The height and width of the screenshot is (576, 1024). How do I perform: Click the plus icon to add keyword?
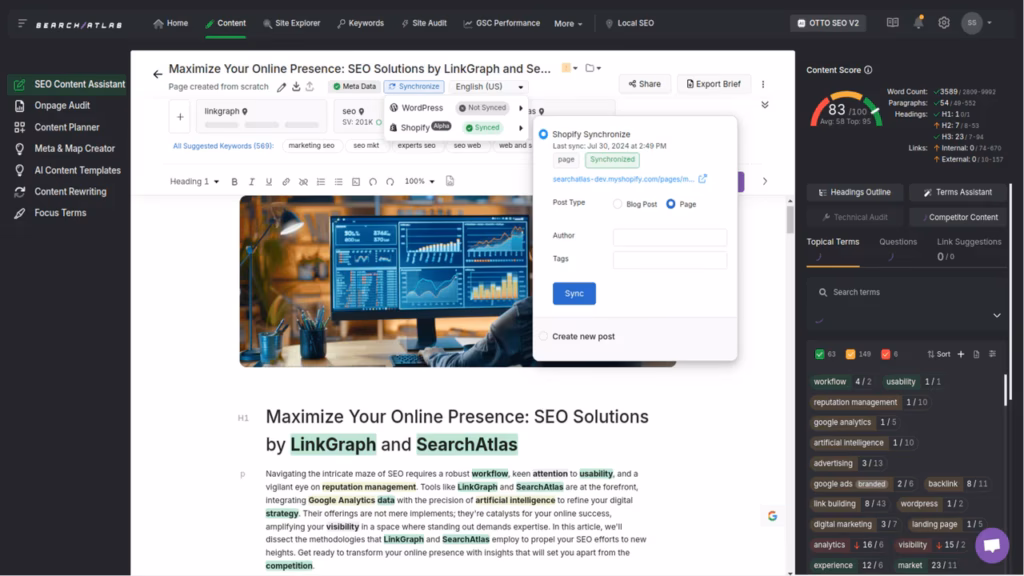coord(180,116)
